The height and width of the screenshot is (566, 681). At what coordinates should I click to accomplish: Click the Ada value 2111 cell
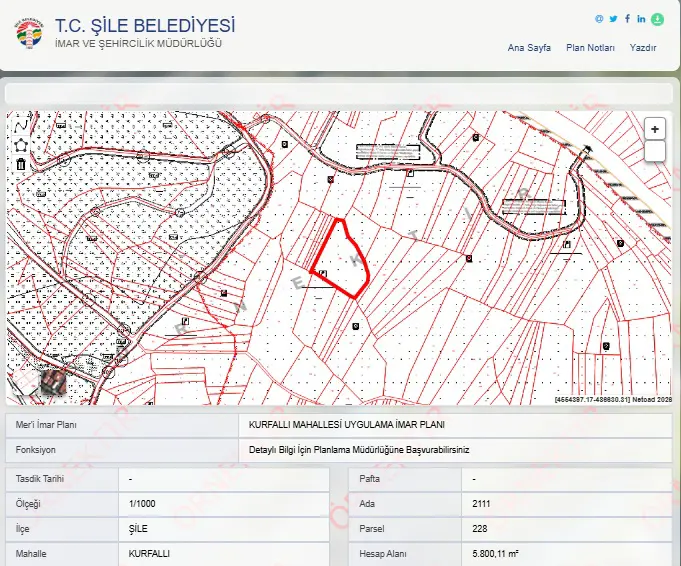pos(566,504)
